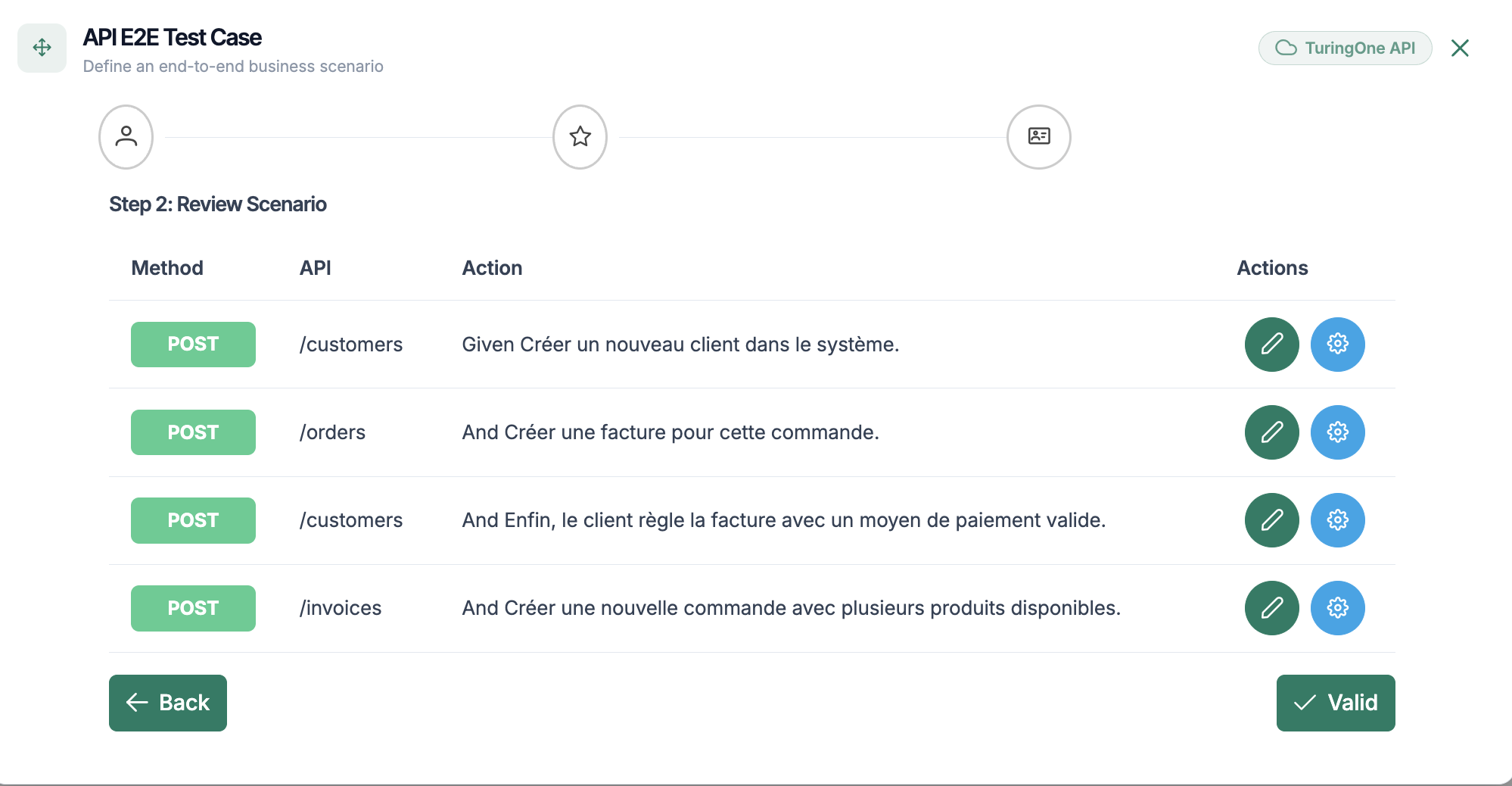
Task: Edit the 'Enfin, le client règle' step
Action: click(x=1271, y=520)
